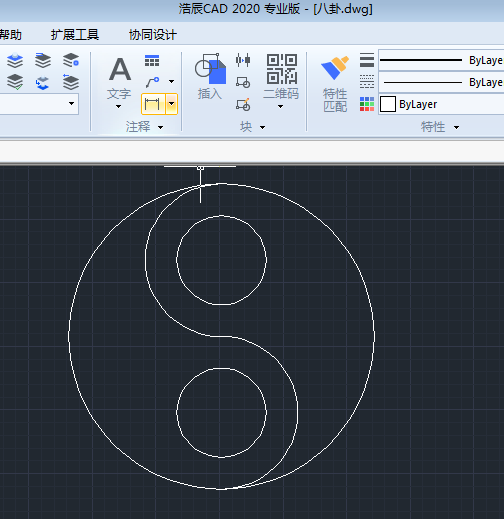
Task: Expand the 块 panel arrow
Action: pyautogui.click(x=262, y=127)
